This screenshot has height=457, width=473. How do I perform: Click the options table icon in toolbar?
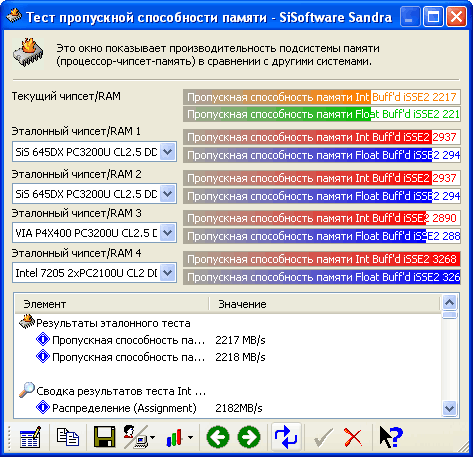point(30,437)
